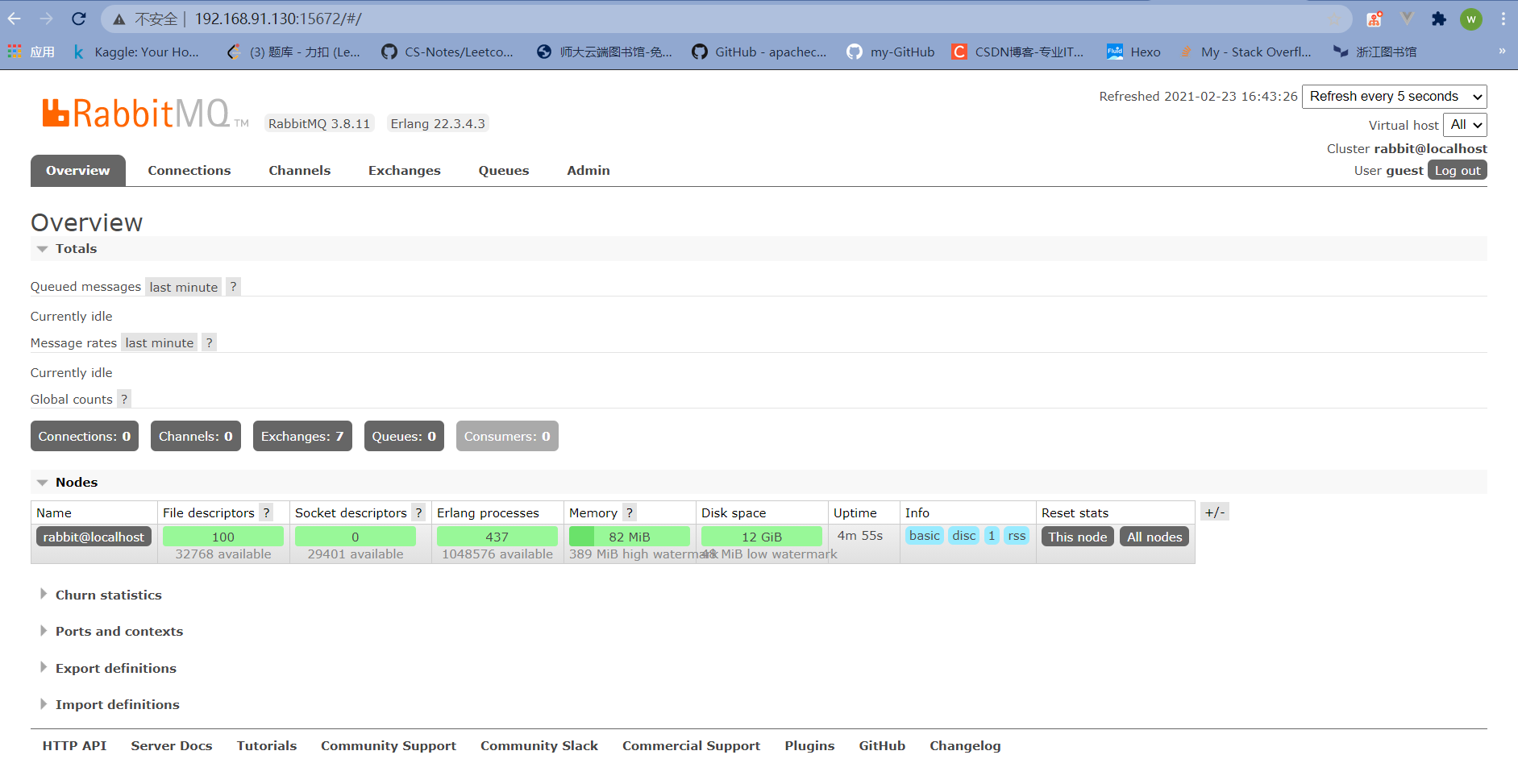The height and width of the screenshot is (784, 1518).
Task: Click the Disk space 12 GiB bar
Action: (762, 537)
